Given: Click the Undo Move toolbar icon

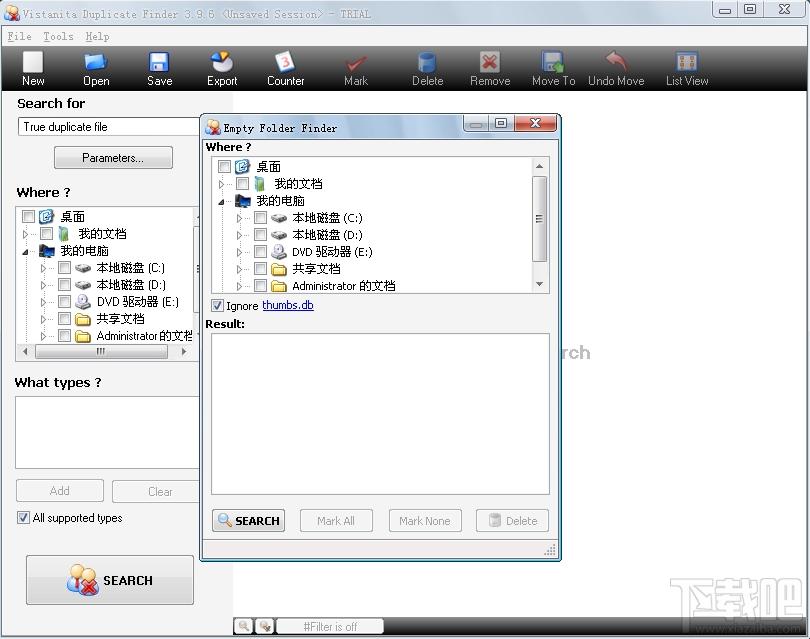Looking at the screenshot, I should [x=616, y=61].
